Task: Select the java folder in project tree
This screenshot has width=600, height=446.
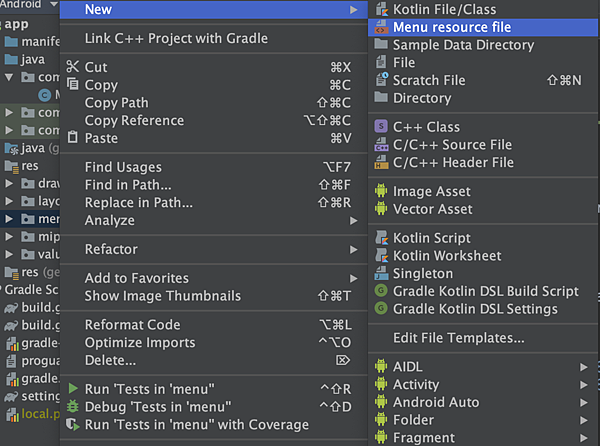Action: (x=30, y=59)
